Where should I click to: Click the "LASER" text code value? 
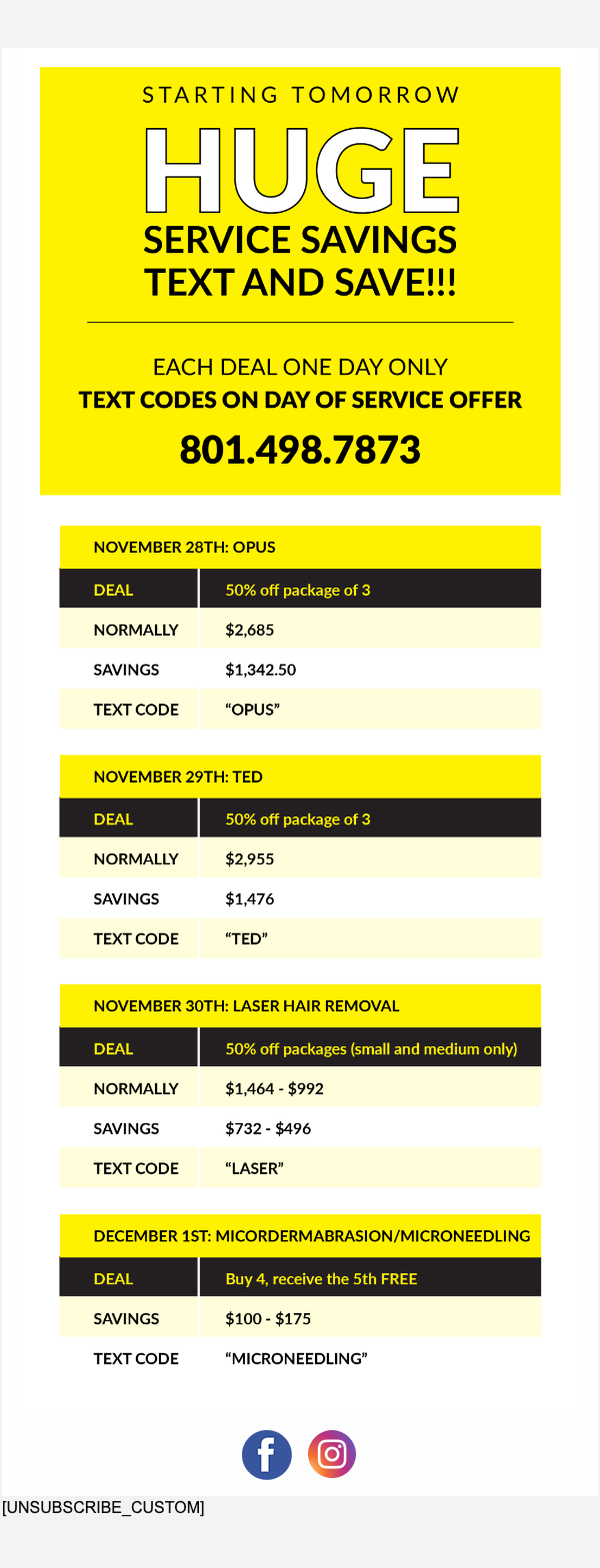(x=254, y=1168)
